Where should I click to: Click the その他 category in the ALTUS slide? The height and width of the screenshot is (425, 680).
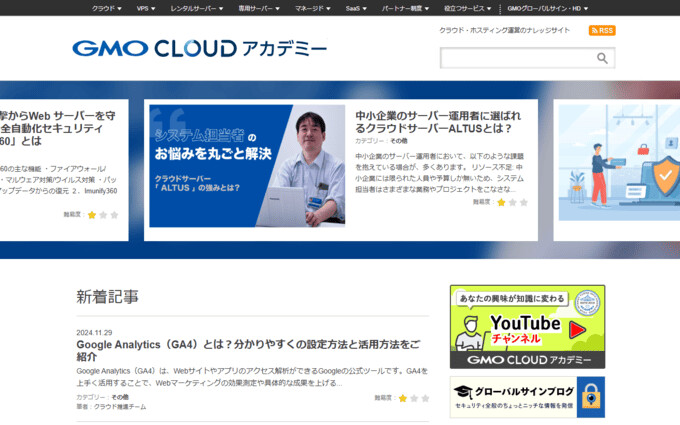pos(398,141)
